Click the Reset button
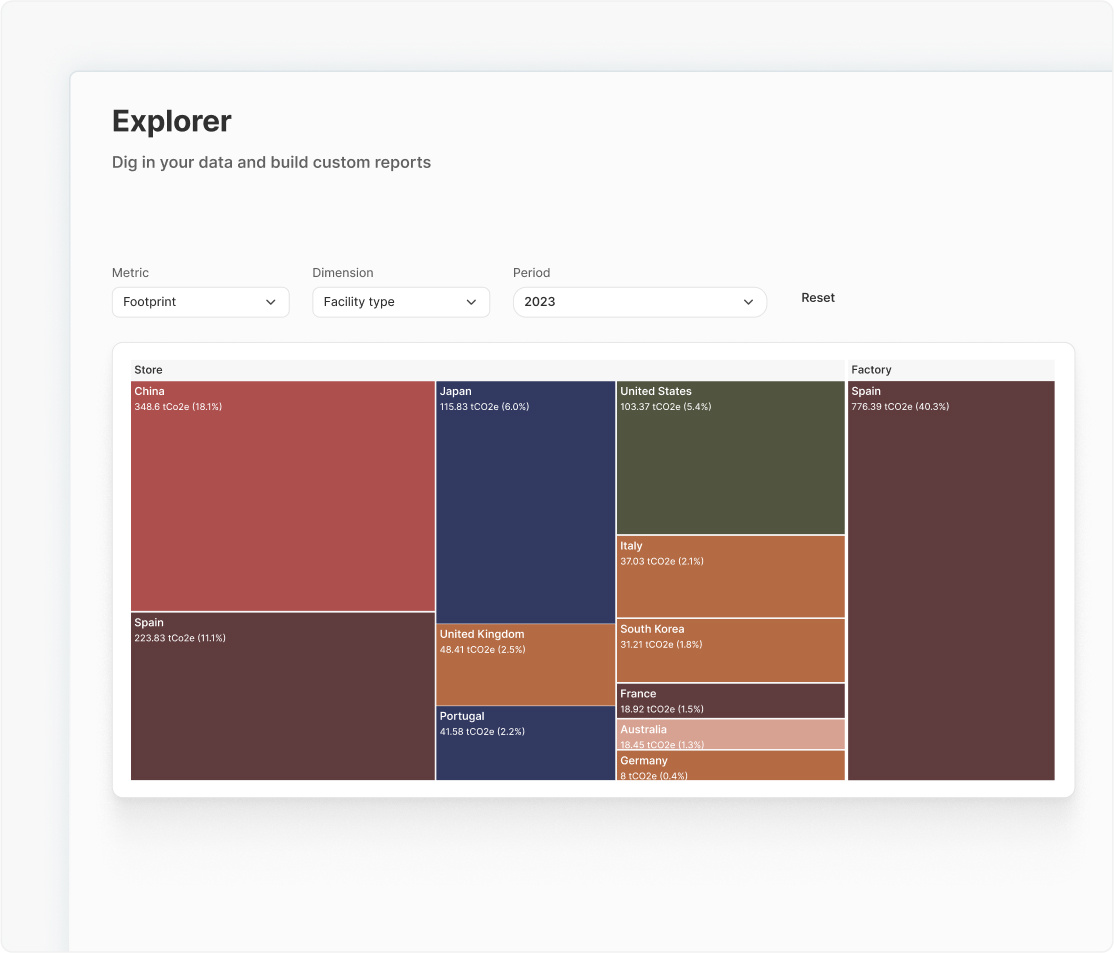Screen dimensions: 1114x953 click(818, 298)
